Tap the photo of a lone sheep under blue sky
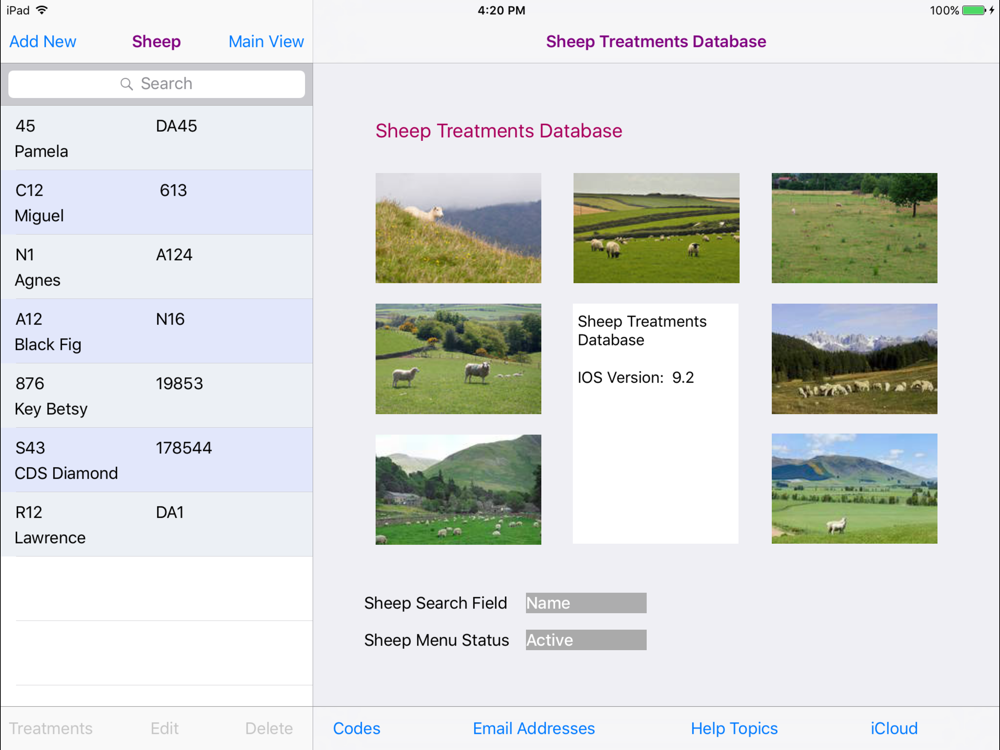 855,489
